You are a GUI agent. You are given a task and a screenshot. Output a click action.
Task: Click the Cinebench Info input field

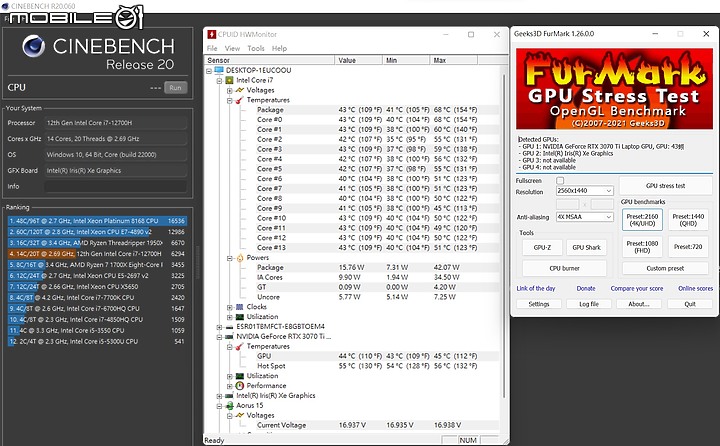coord(116,186)
